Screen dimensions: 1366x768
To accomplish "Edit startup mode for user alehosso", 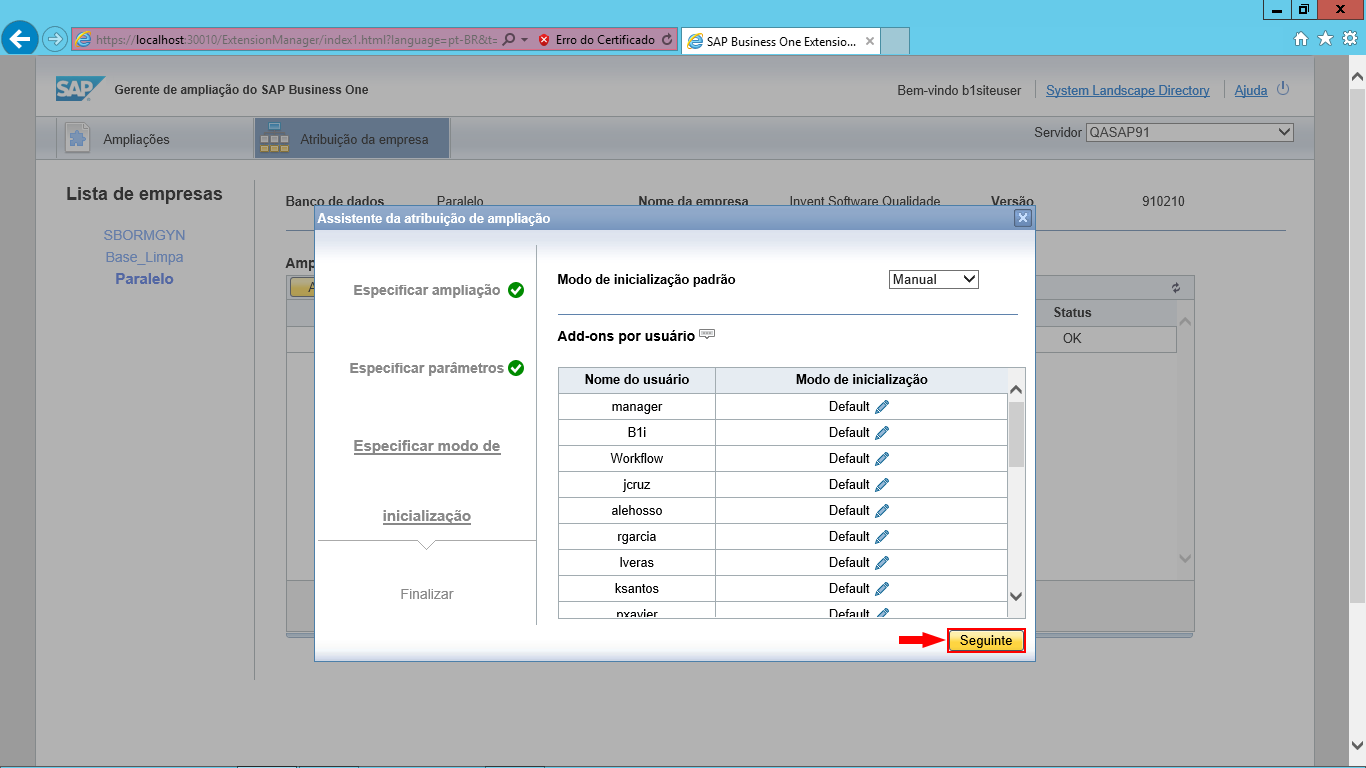I will tap(881, 511).
